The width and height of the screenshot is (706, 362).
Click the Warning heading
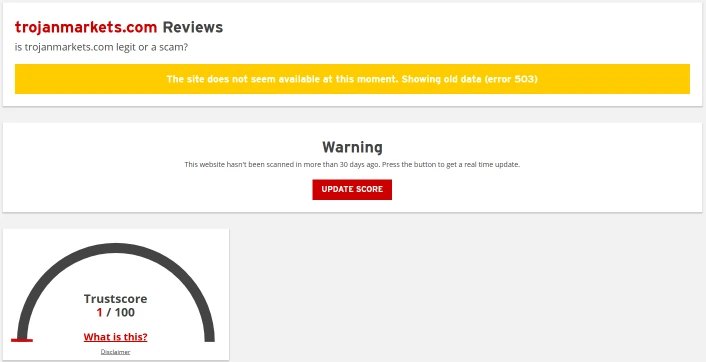(352, 147)
